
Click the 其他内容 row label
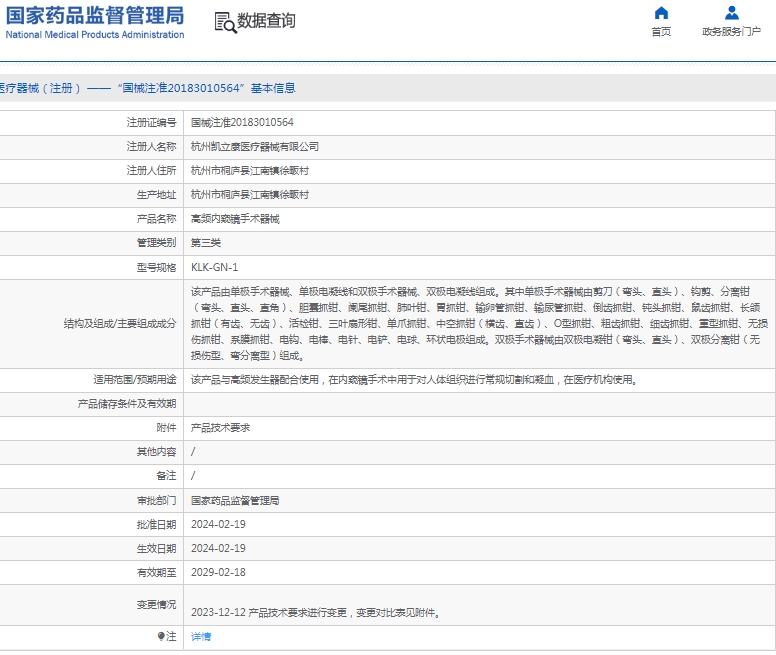156,452
